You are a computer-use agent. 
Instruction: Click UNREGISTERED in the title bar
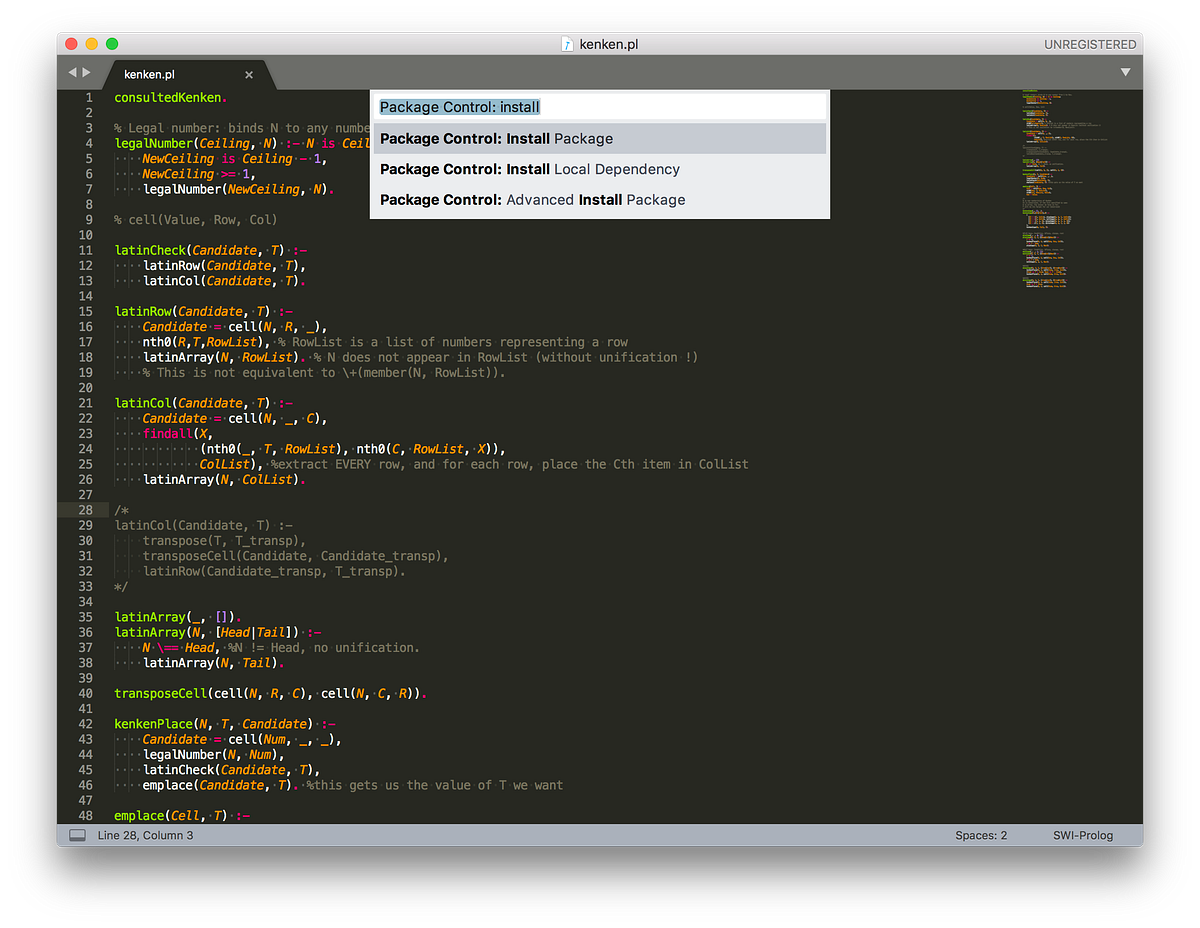coord(1090,44)
